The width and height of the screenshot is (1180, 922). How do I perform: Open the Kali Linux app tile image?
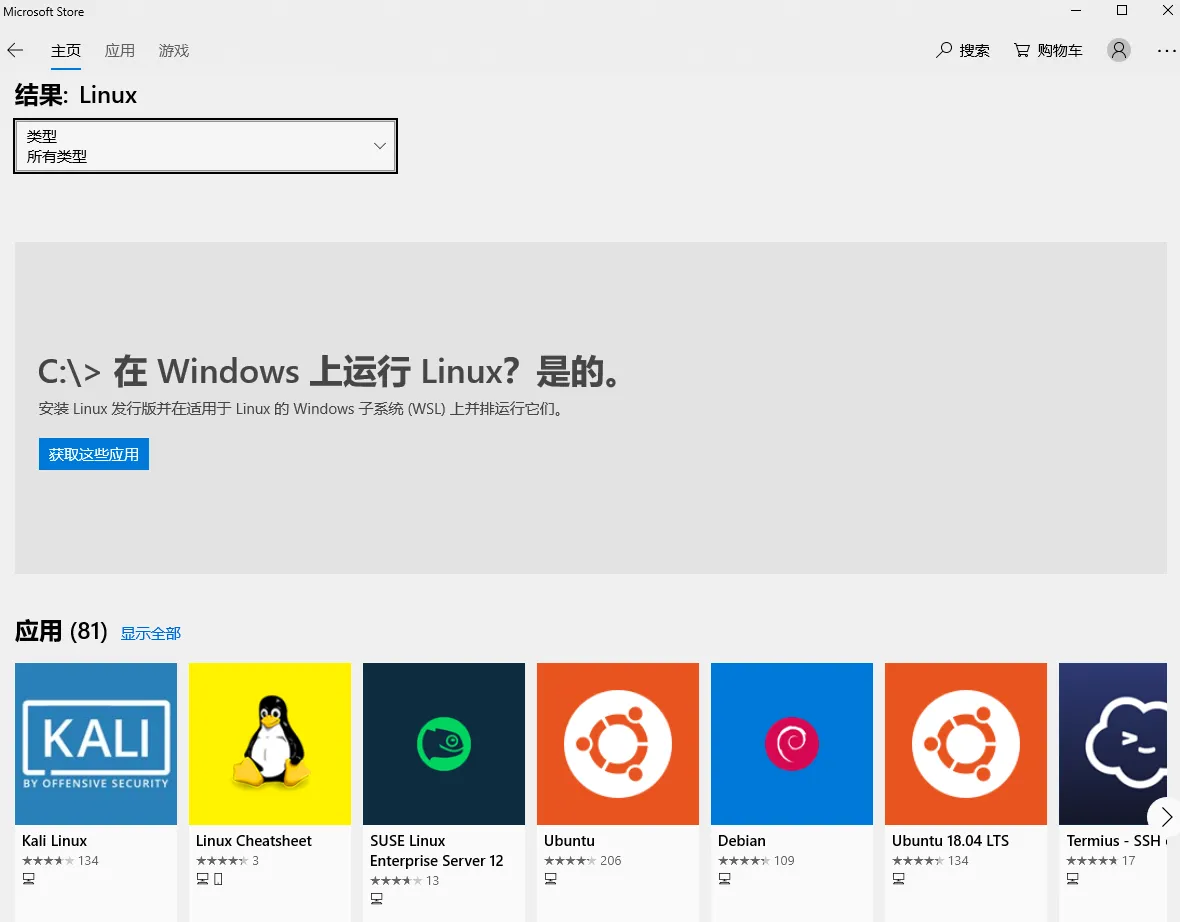(96, 744)
